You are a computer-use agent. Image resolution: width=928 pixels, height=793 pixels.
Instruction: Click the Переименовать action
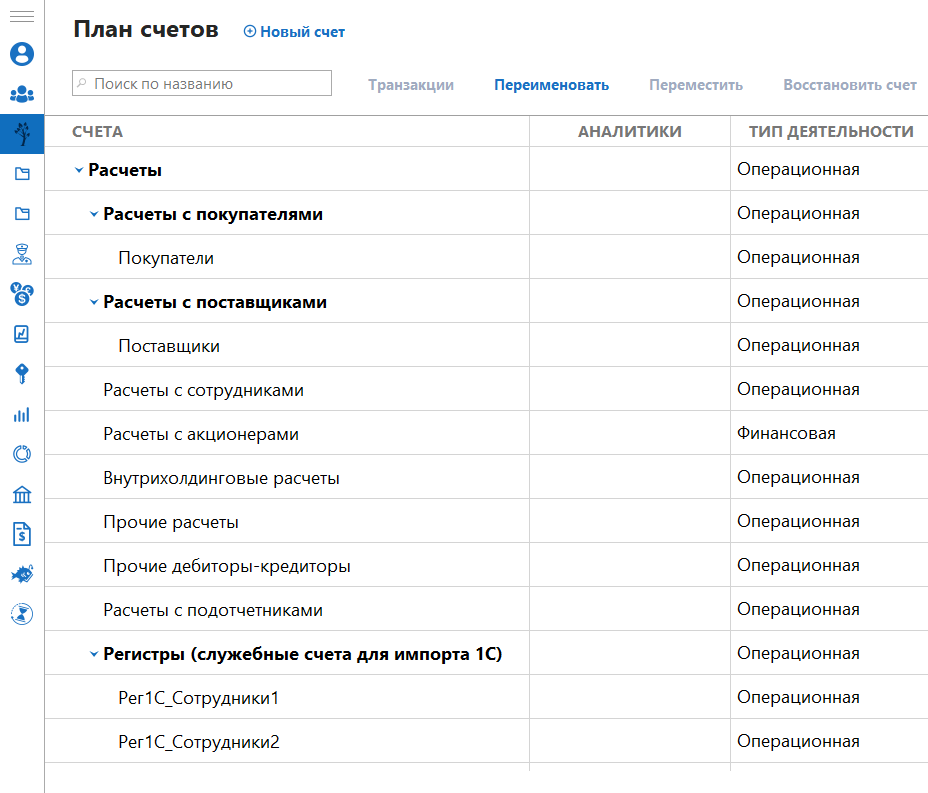click(551, 85)
